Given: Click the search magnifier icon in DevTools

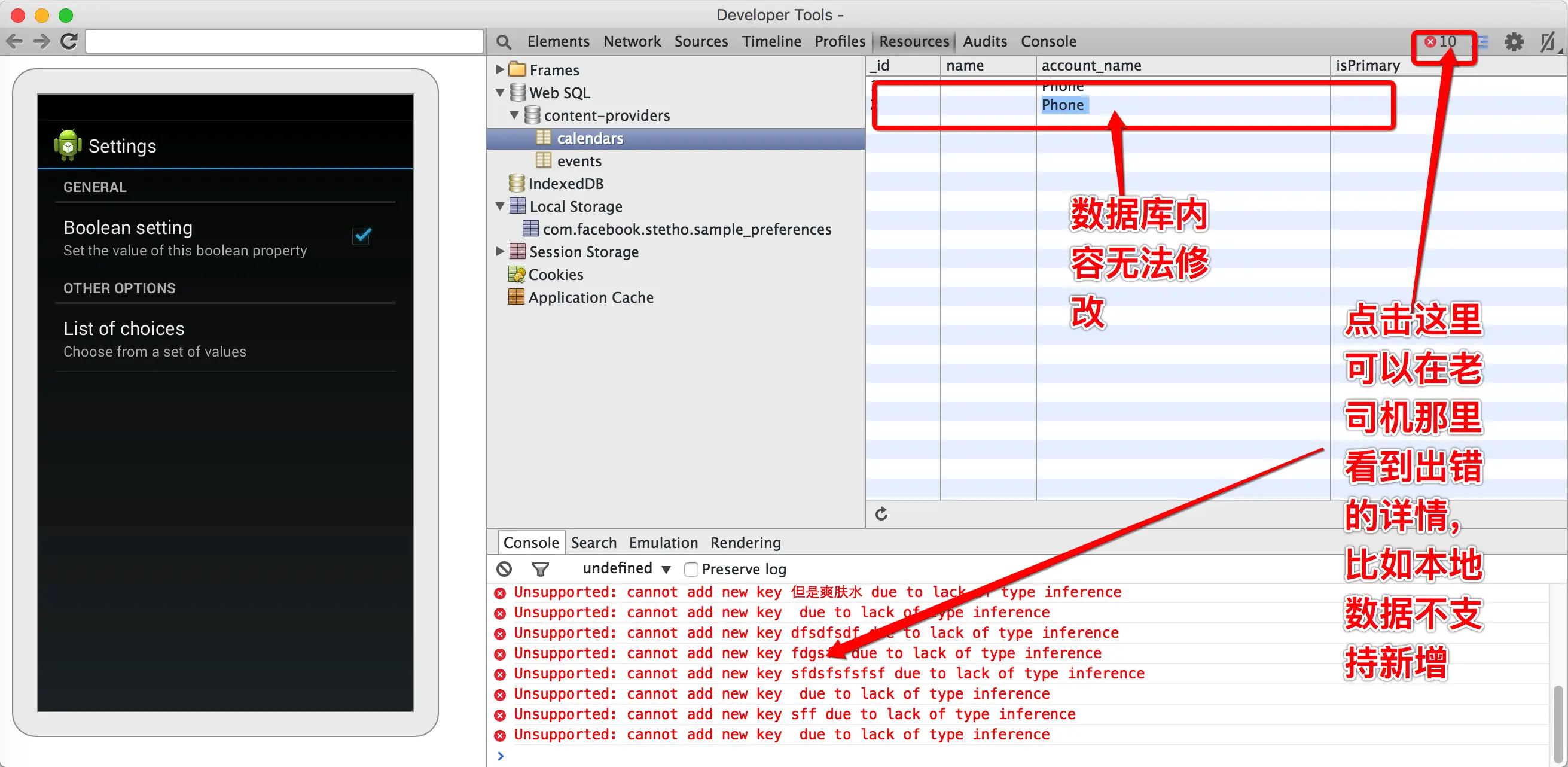Looking at the screenshot, I should (x=503, y=41).
